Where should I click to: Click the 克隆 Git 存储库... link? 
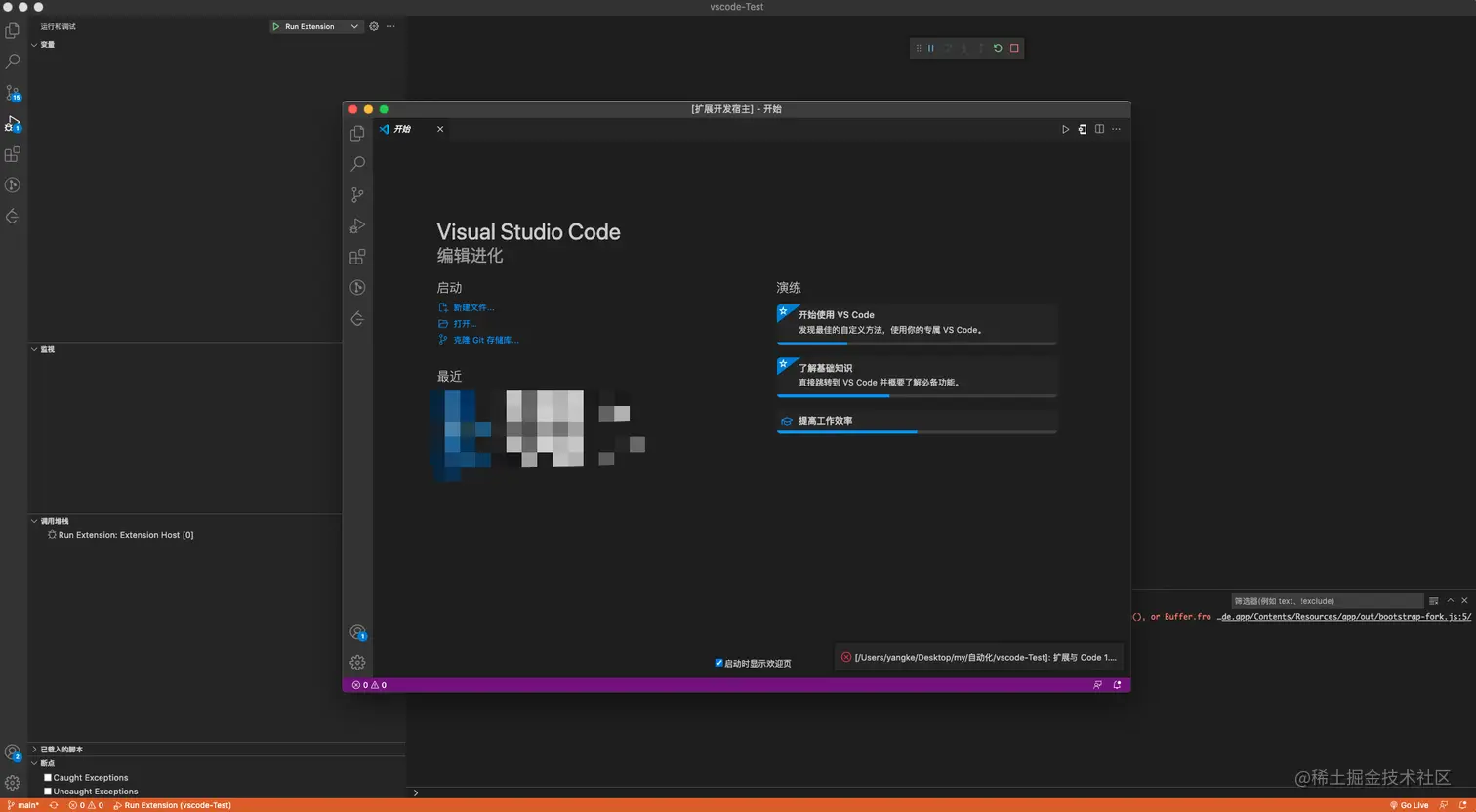tap(486, 340)
